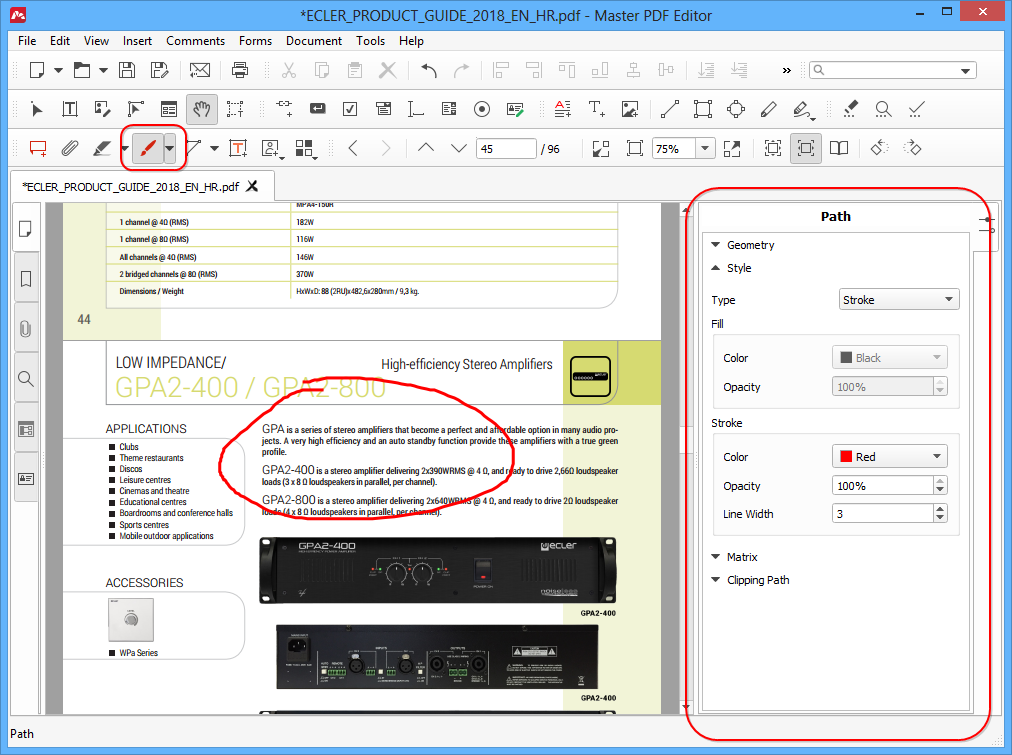
Task: Undo the last action
Action: pos(430,69)
